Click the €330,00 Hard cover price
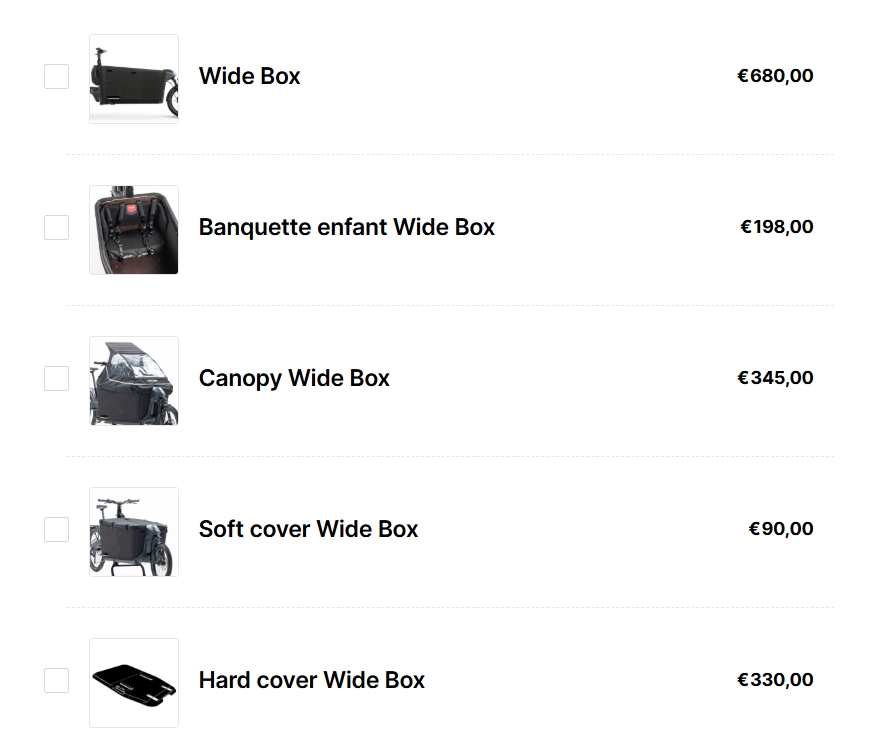 (x=775, y=680)
